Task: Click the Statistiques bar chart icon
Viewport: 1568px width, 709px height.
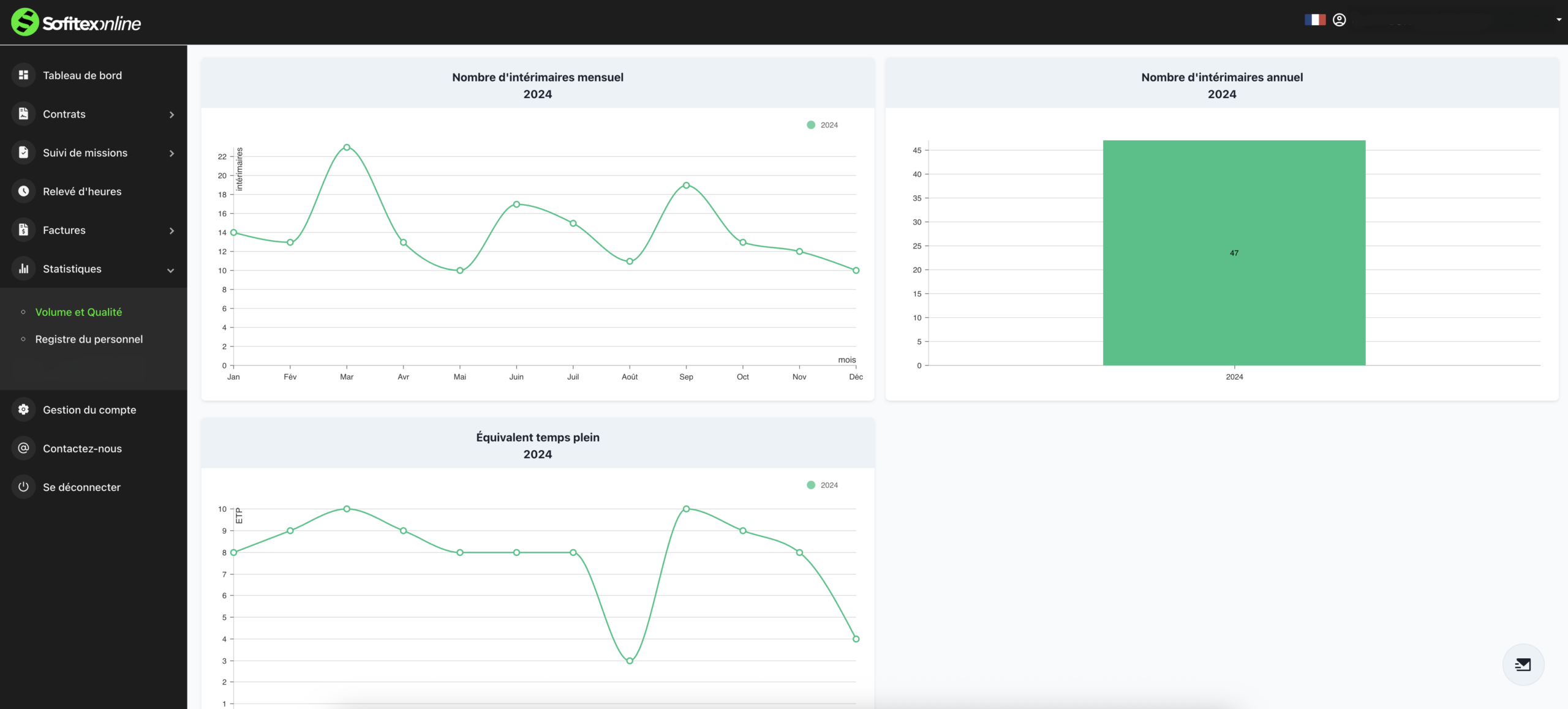Action: [23, 269]
